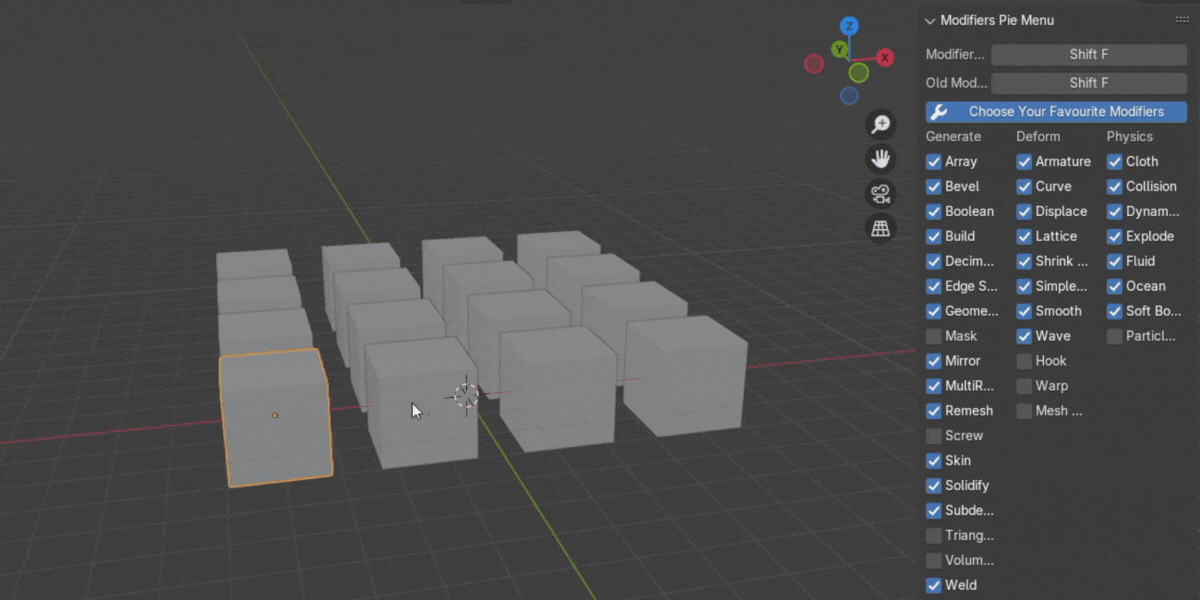Click the blue Z axis gizmo handle

coord(849,26)
